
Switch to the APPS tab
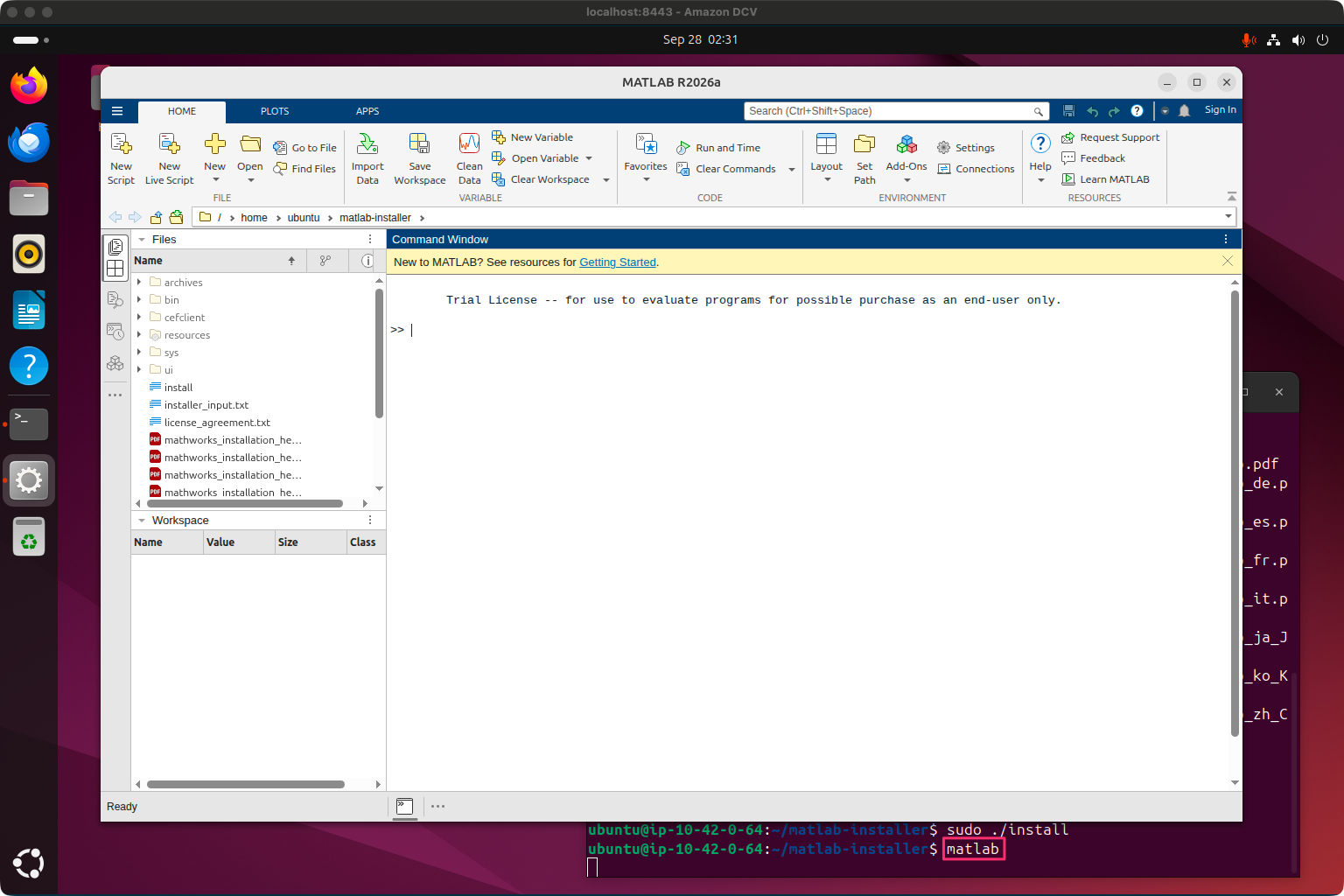tap(367, 111)
